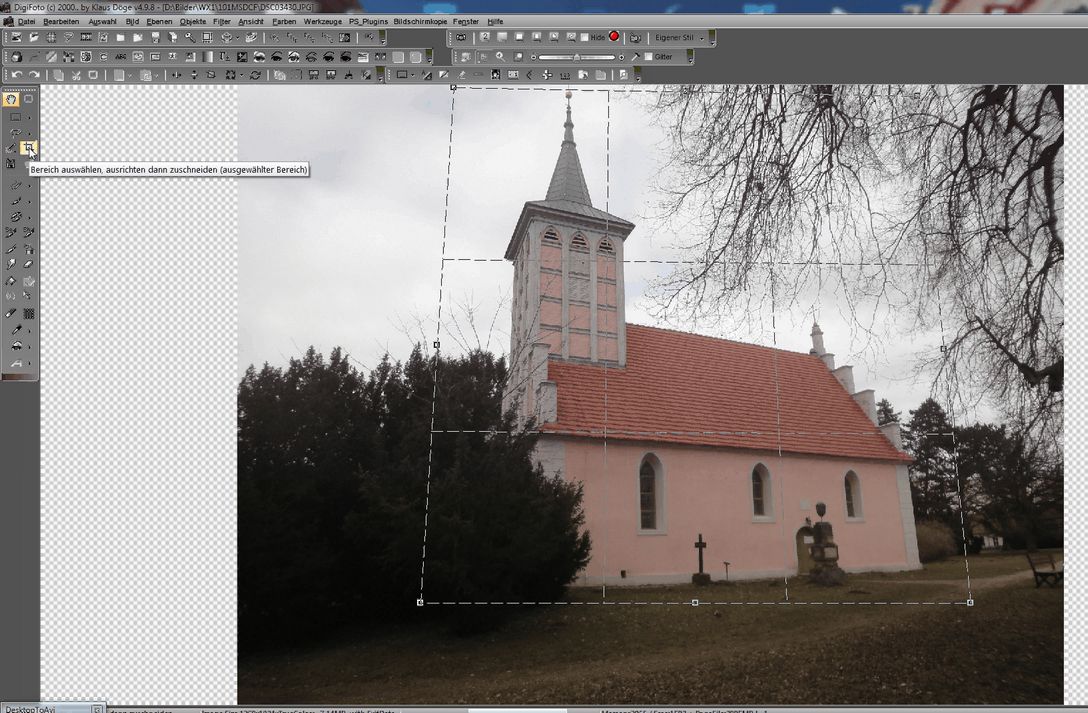
Task: Open the Ebenen menu
Action: point(159,21)
